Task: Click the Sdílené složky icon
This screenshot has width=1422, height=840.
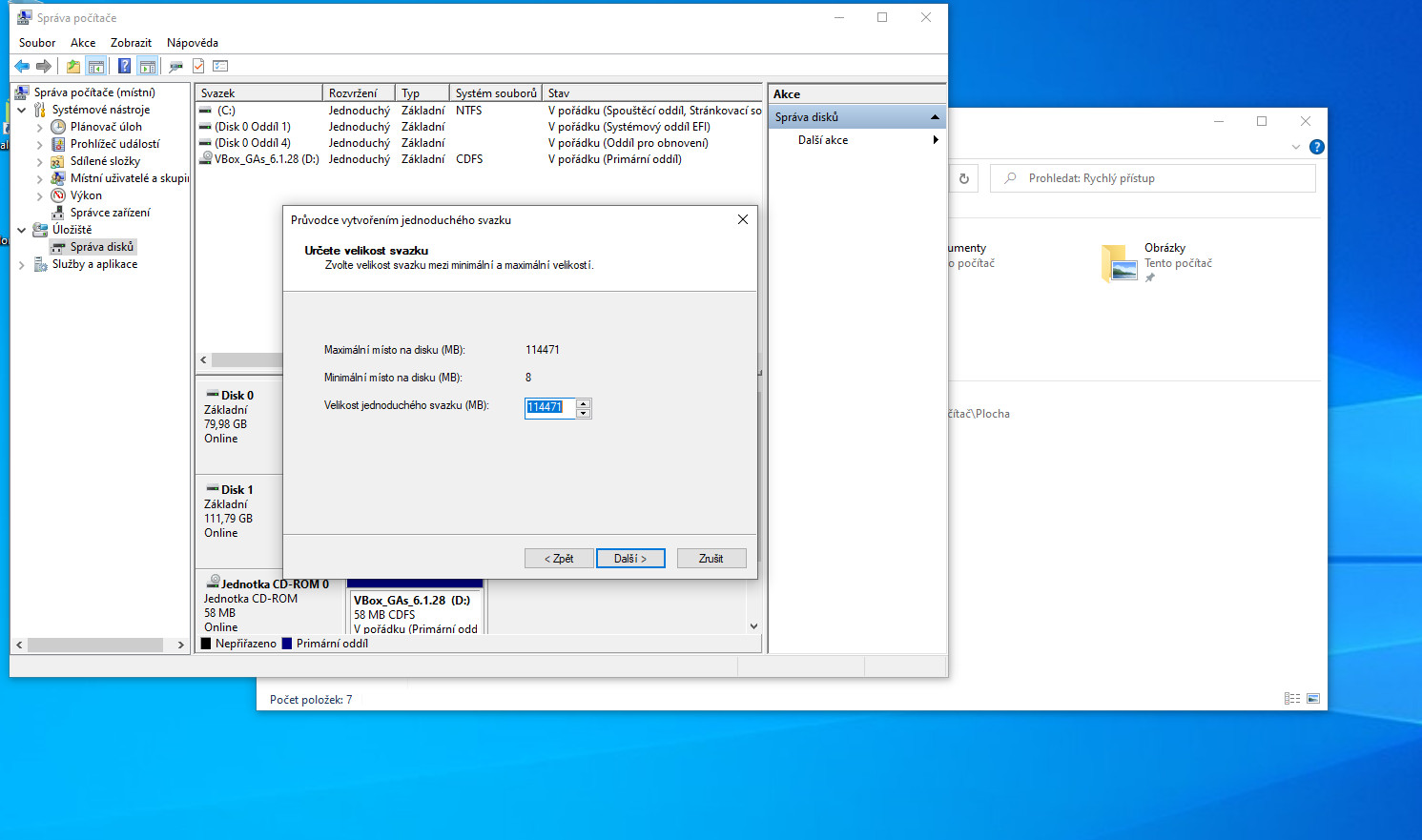Action: point(58,161)
